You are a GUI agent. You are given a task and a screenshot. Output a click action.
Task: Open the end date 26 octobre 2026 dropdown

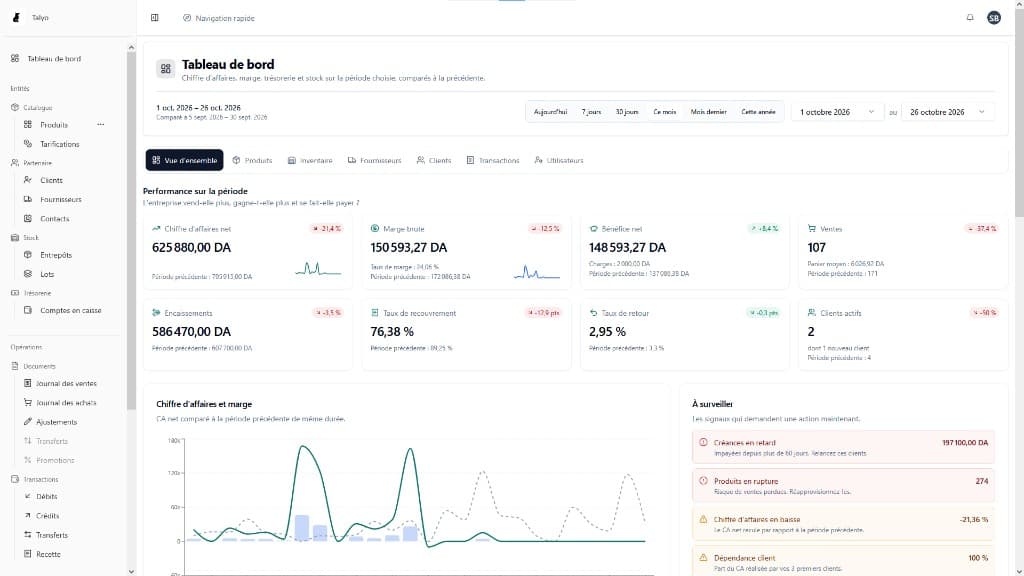click(x=948, y=112)
